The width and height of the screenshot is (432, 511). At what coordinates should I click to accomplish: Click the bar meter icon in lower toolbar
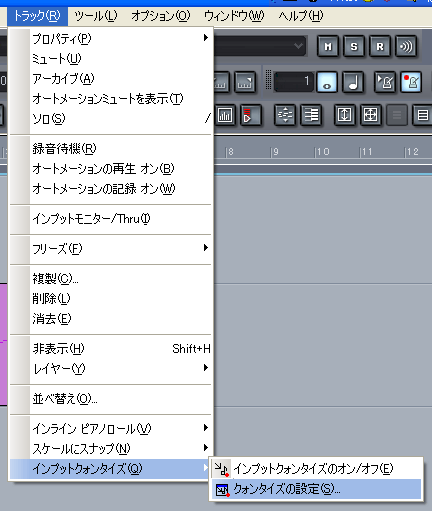[225, 115]
